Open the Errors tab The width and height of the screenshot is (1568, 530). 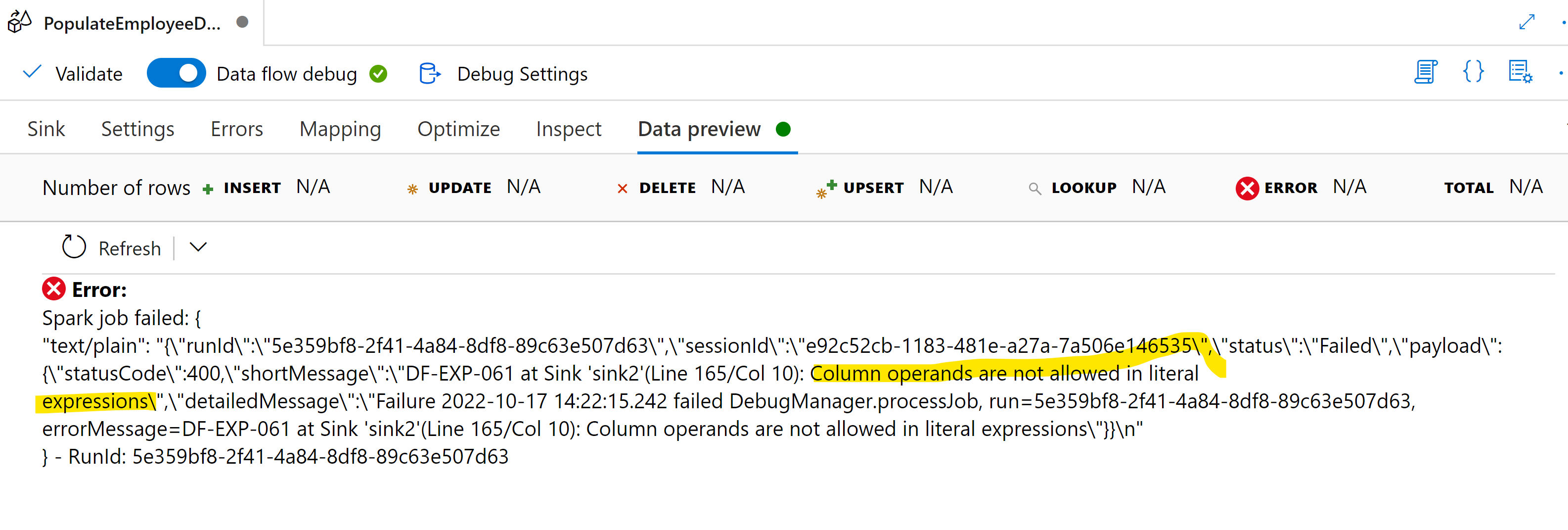(x=237, y=129)
